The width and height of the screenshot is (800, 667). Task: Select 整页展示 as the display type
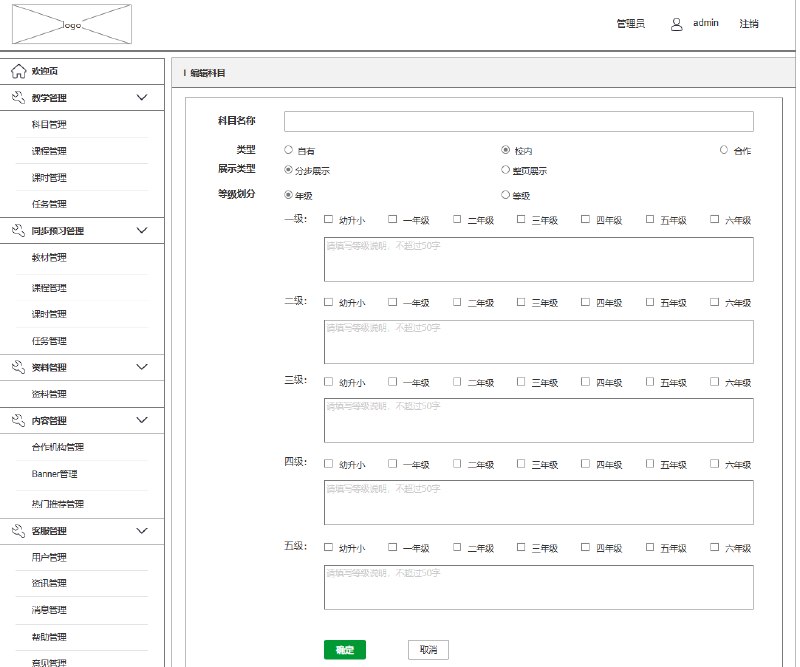(x=506, y=170)
